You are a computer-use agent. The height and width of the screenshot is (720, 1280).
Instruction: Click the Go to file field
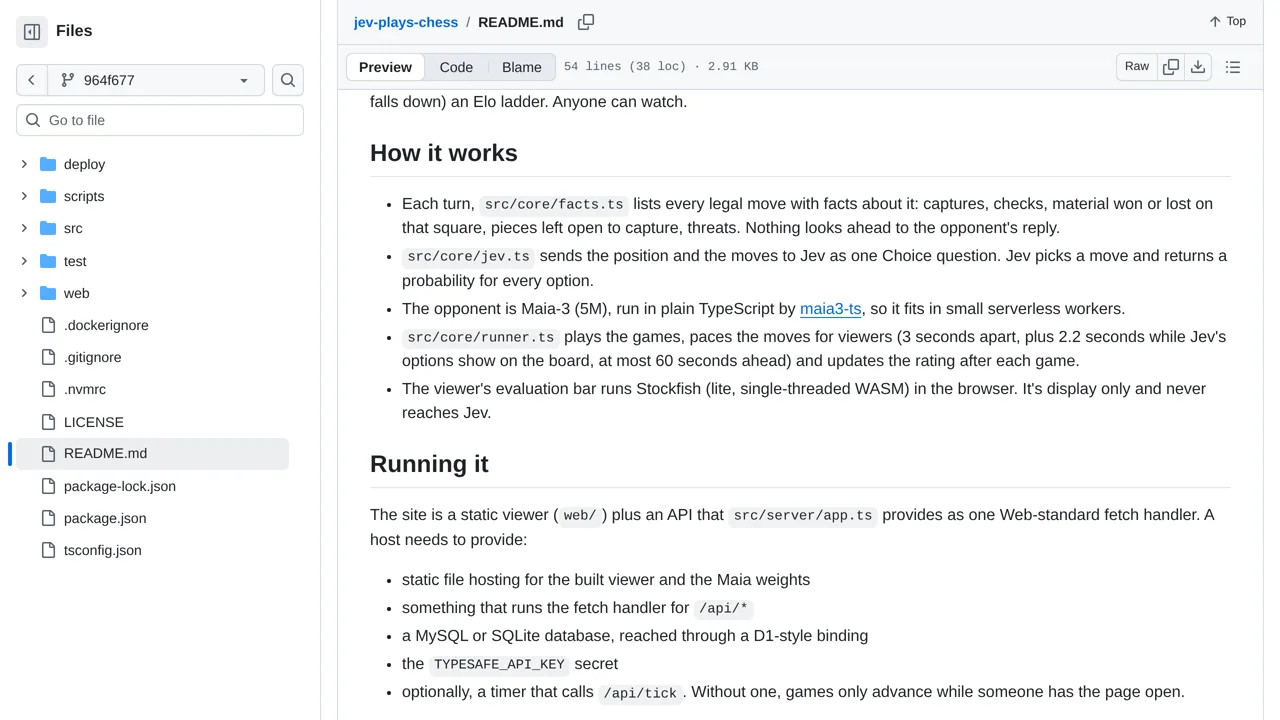tap(160, 120)
